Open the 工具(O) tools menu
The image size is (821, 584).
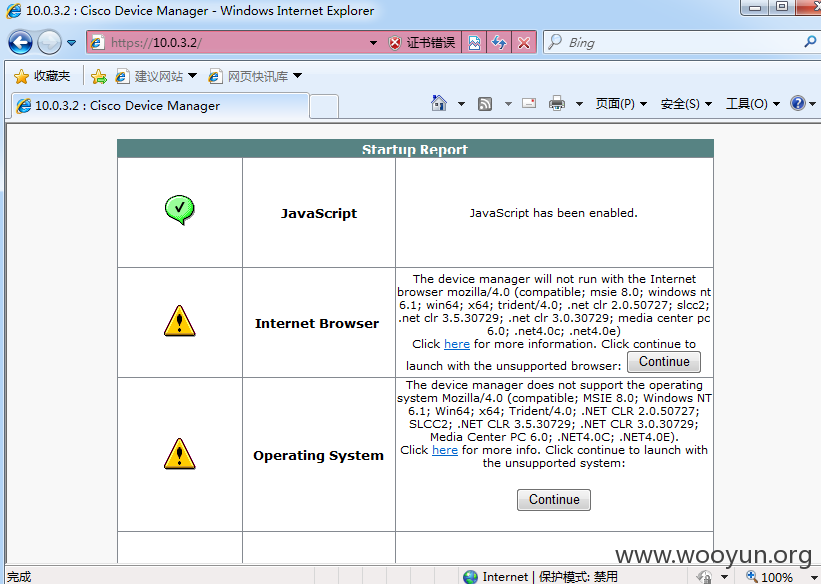pos(752,104)
